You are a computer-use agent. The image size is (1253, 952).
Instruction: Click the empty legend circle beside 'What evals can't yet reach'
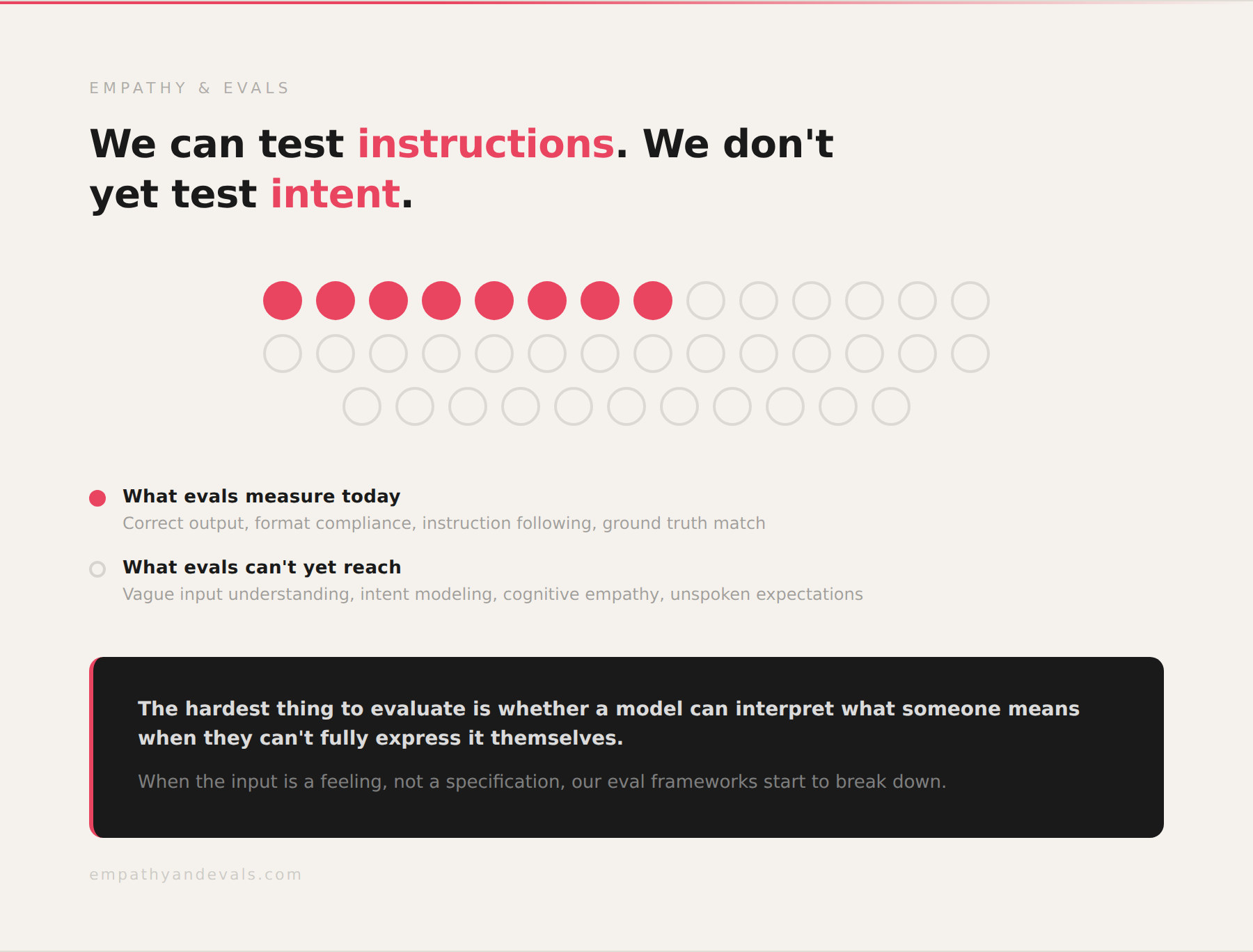(x=97, y=569)
